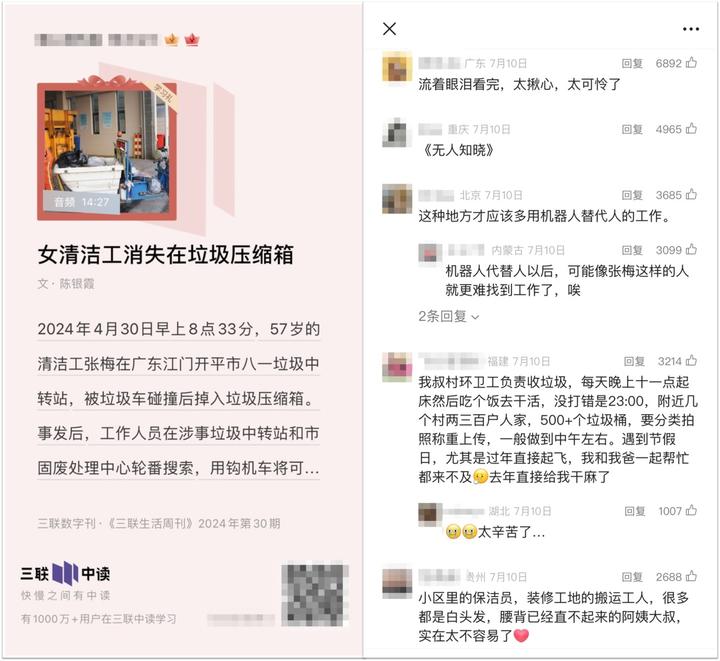This screenshot has height=661, width=720.
Task: Like the Hubei reply with 1007 likes
Action: click(x=692, y=510)
